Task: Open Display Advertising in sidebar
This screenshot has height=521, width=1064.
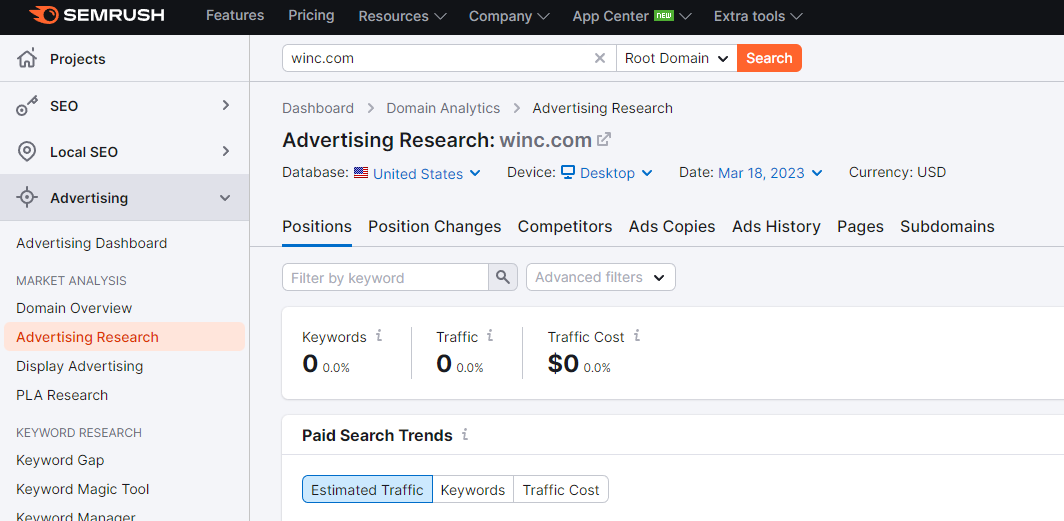Action: click(x=79, y=366)
